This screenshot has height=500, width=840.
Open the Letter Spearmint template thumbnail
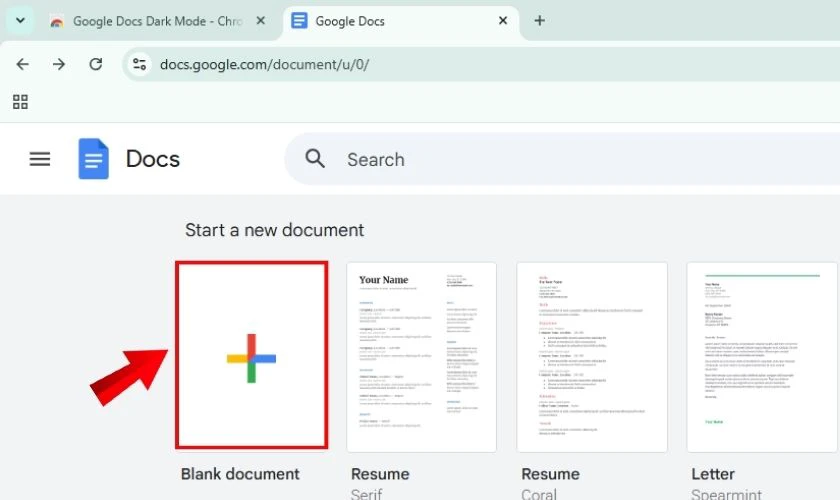pos(763,357)
